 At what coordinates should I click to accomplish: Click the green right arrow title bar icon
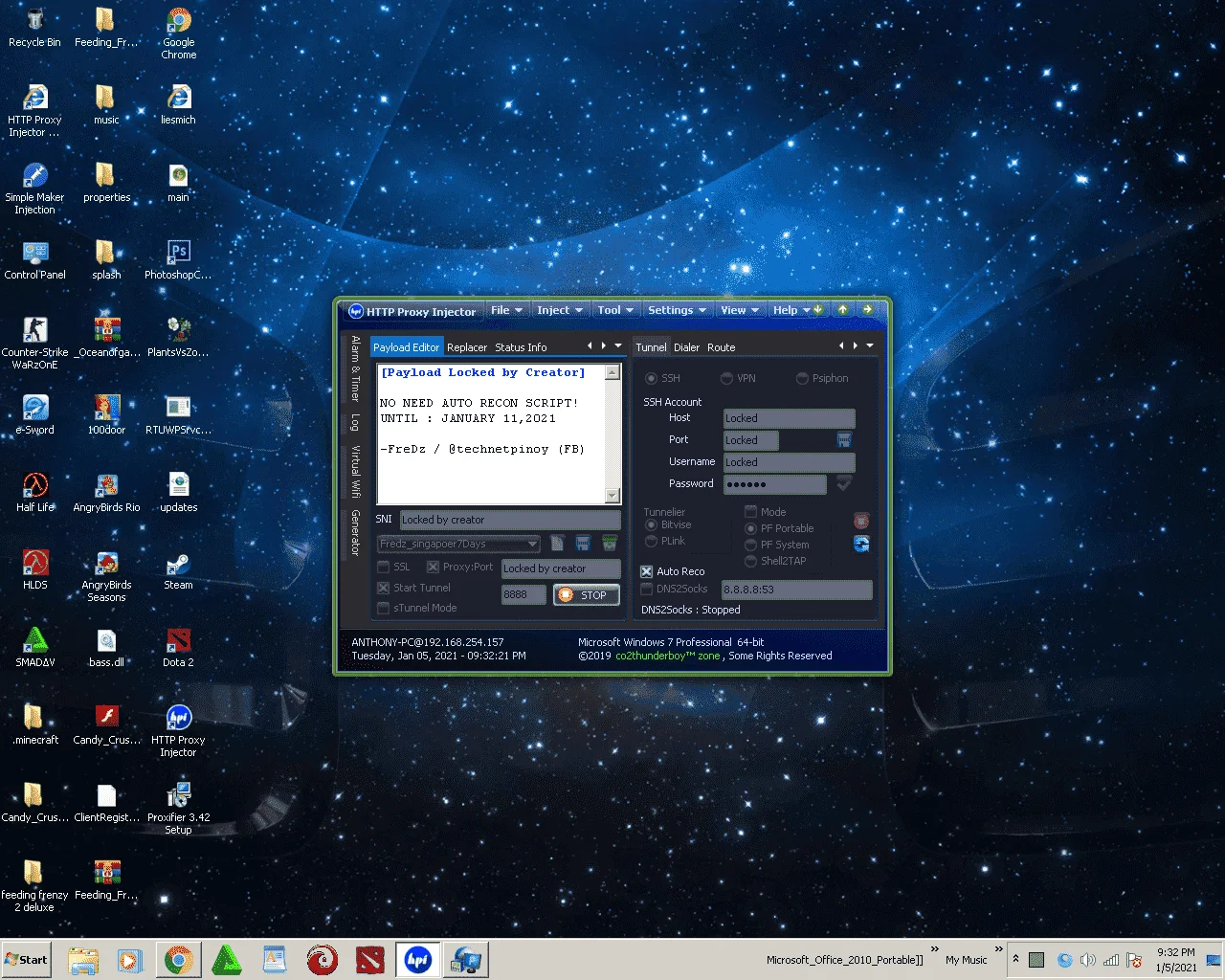pos(867,309)
